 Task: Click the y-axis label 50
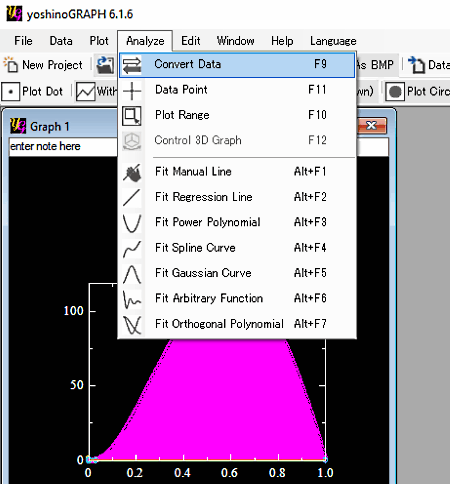click(x=77, y=385)
